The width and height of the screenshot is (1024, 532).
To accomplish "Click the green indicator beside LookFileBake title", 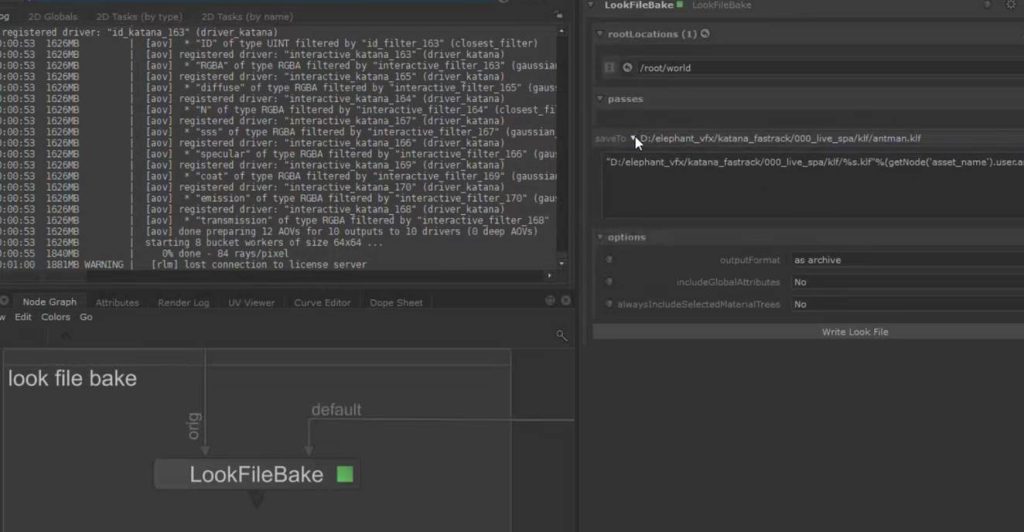I will tap(680, 5).
